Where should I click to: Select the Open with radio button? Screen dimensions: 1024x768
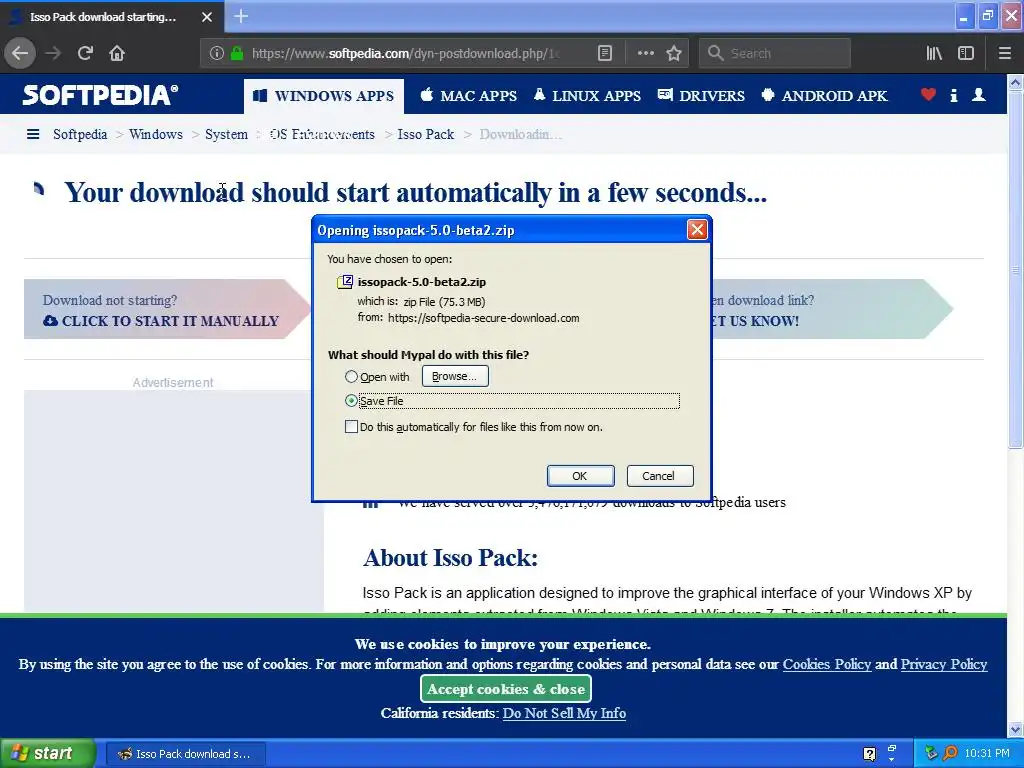351,377
